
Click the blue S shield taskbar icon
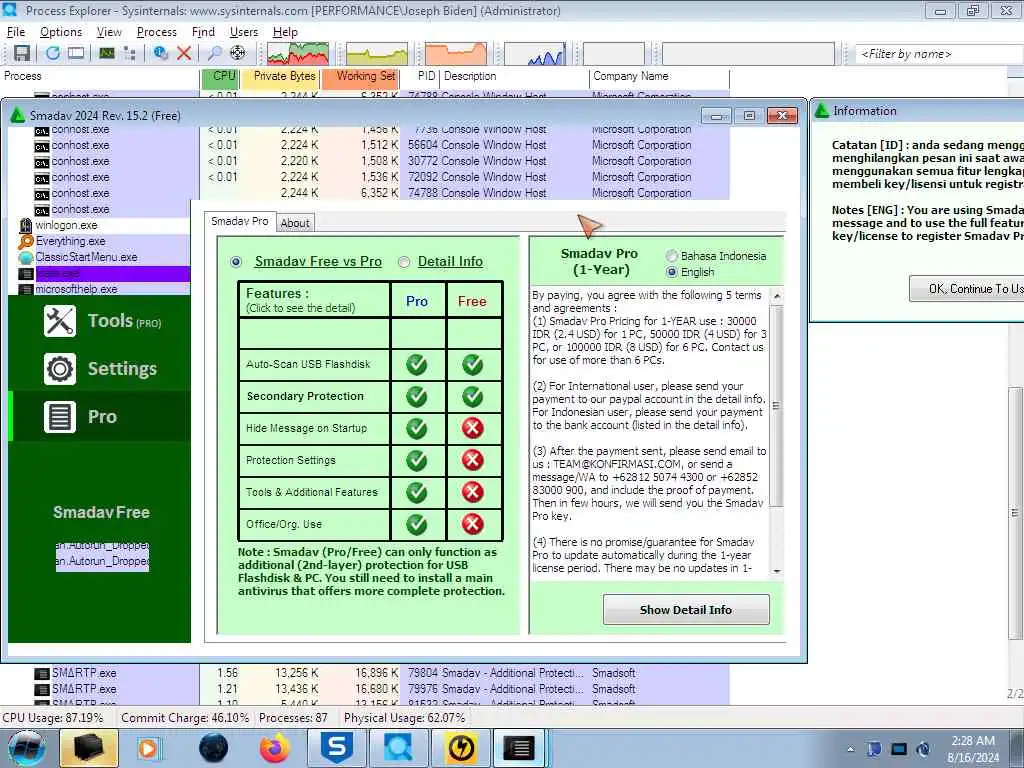click(x=337, y=748)
